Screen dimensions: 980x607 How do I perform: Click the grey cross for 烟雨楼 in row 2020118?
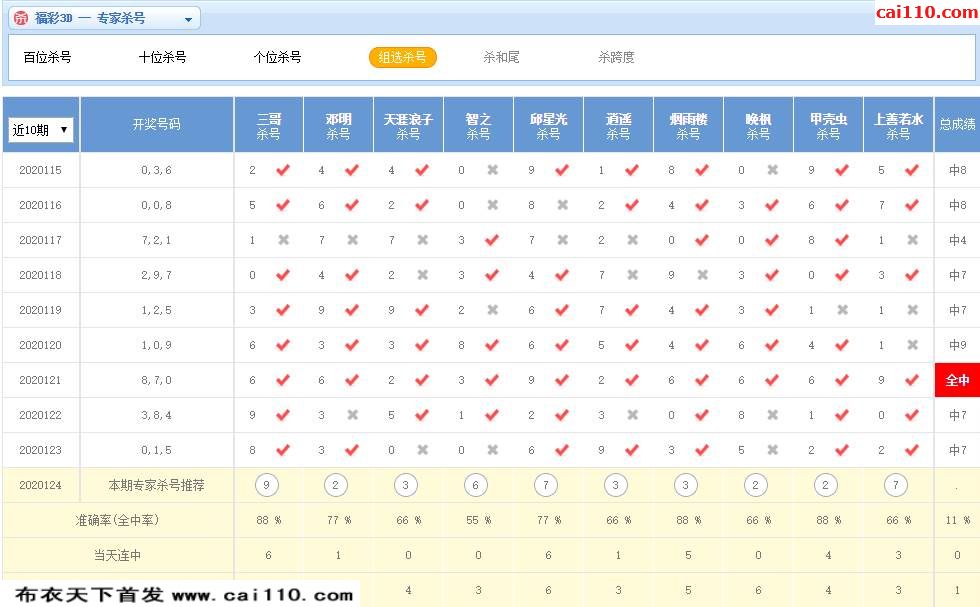(703, 275)
